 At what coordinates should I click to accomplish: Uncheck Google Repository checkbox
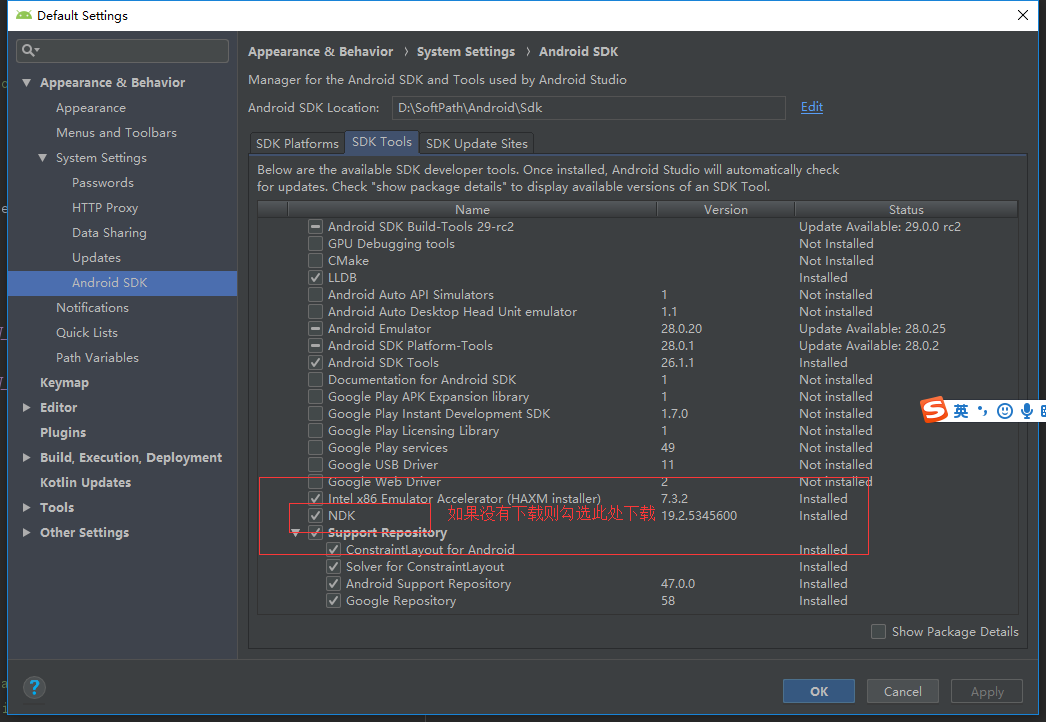click(x=334, y=601)
